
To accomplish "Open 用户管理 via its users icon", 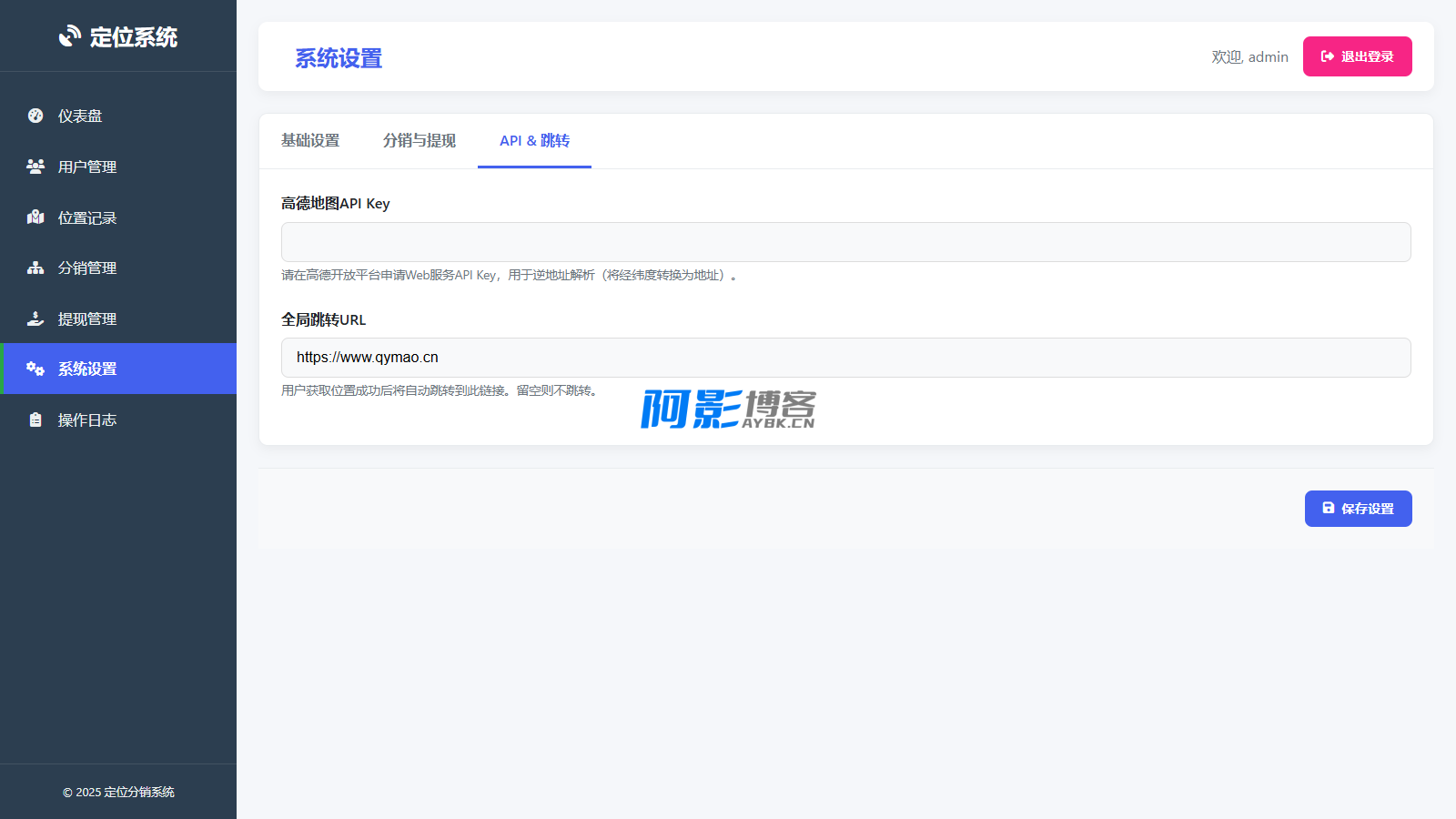I will pyautogui.click(x=35, y=167).
